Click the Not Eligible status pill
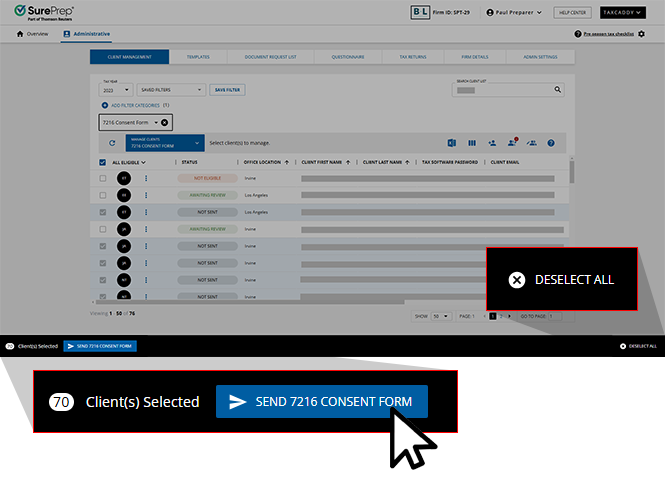This screenshot has height=484, width=665. click(207, 178)
